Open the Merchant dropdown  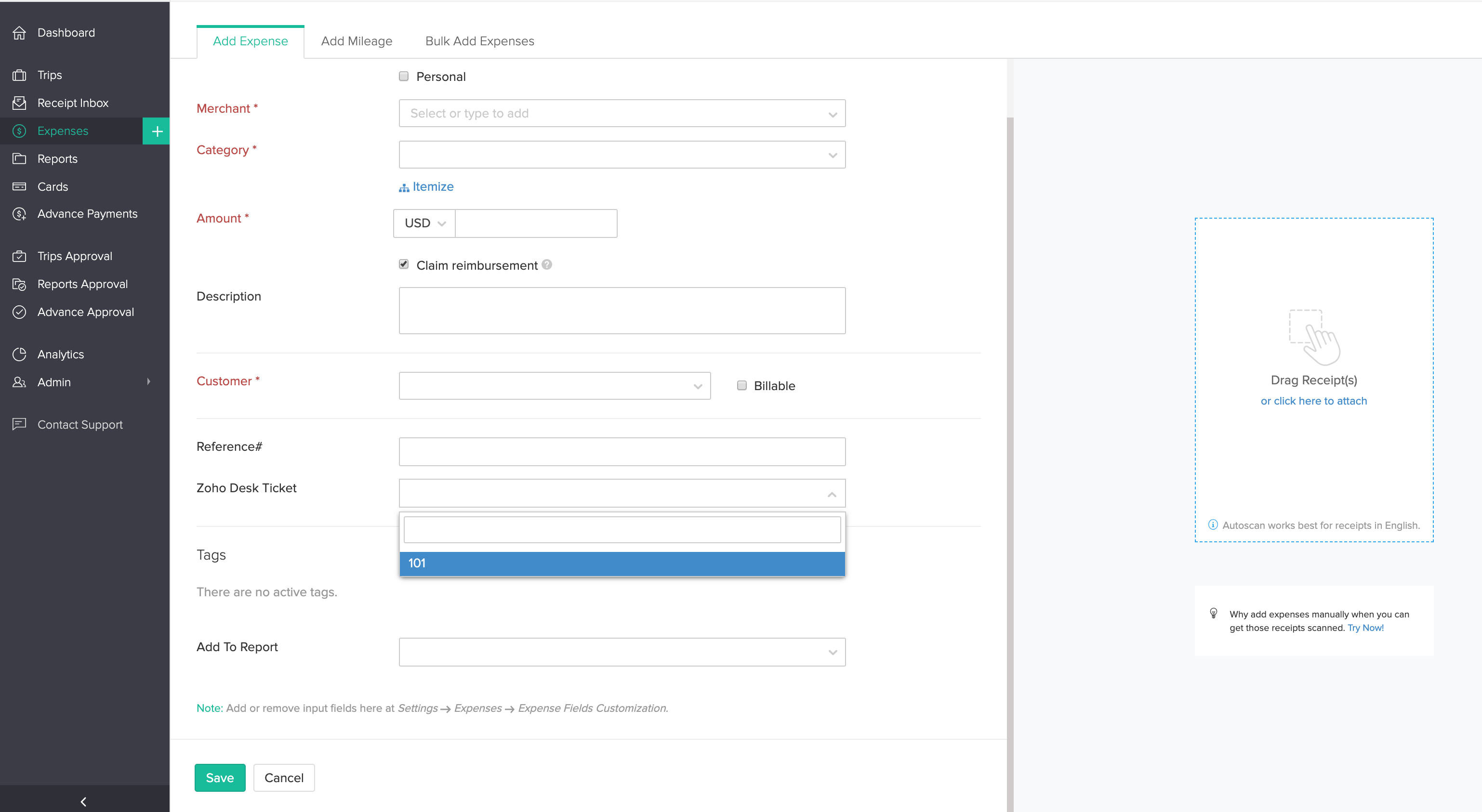[622, 113]
